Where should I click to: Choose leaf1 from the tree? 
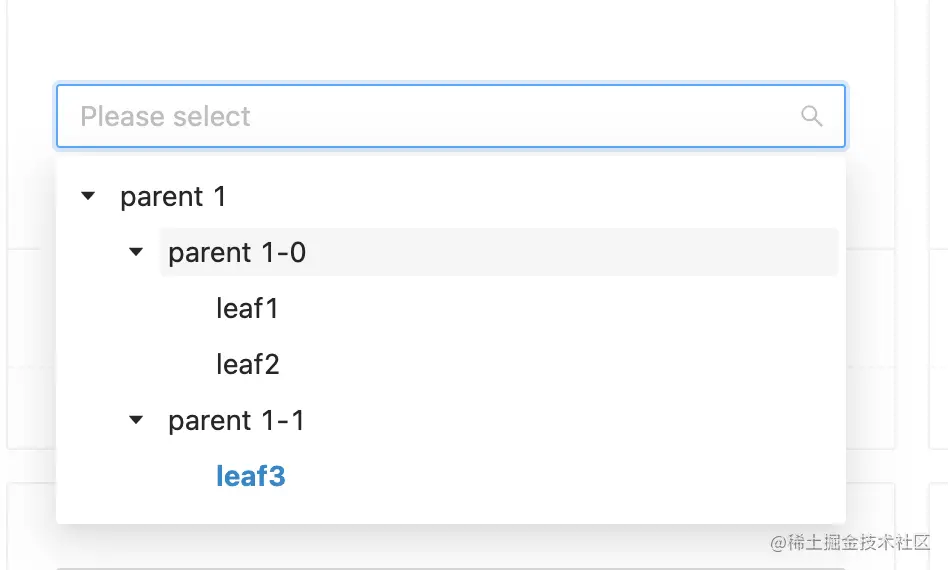pyautogui.click(x=247, y=309)
